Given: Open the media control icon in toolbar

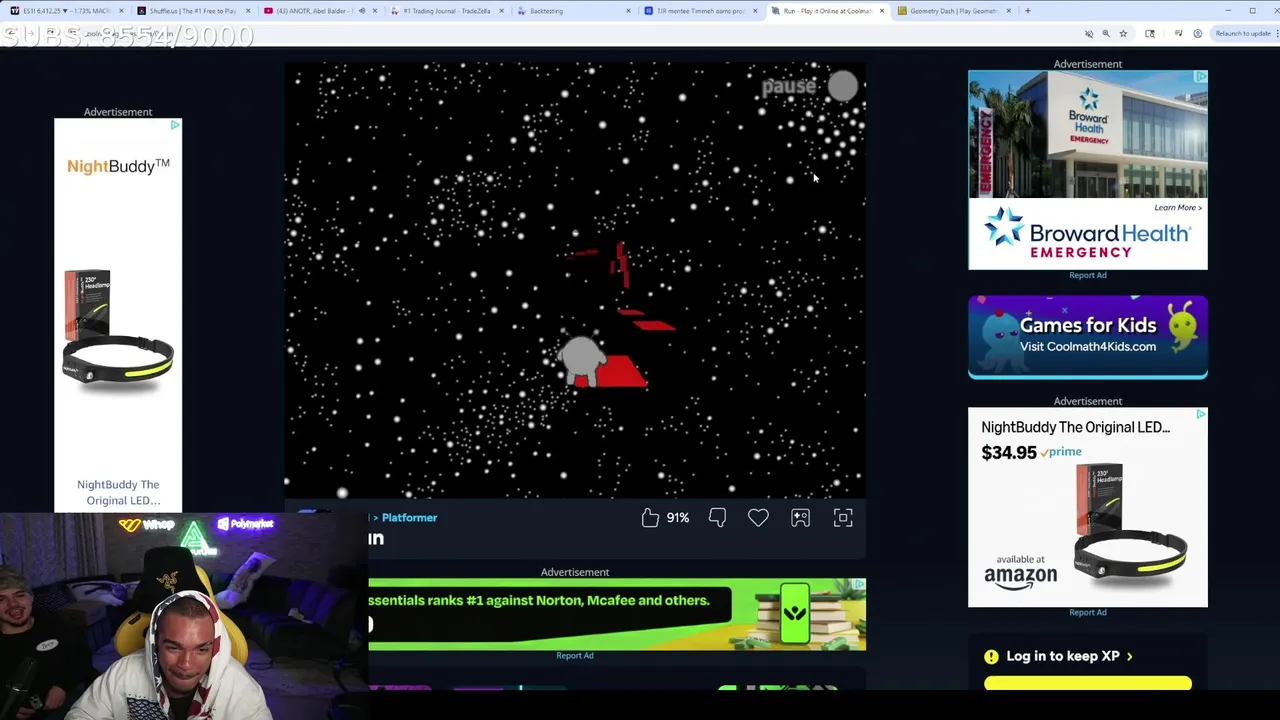Looking at the screenshot, I should click(1179, 33).
